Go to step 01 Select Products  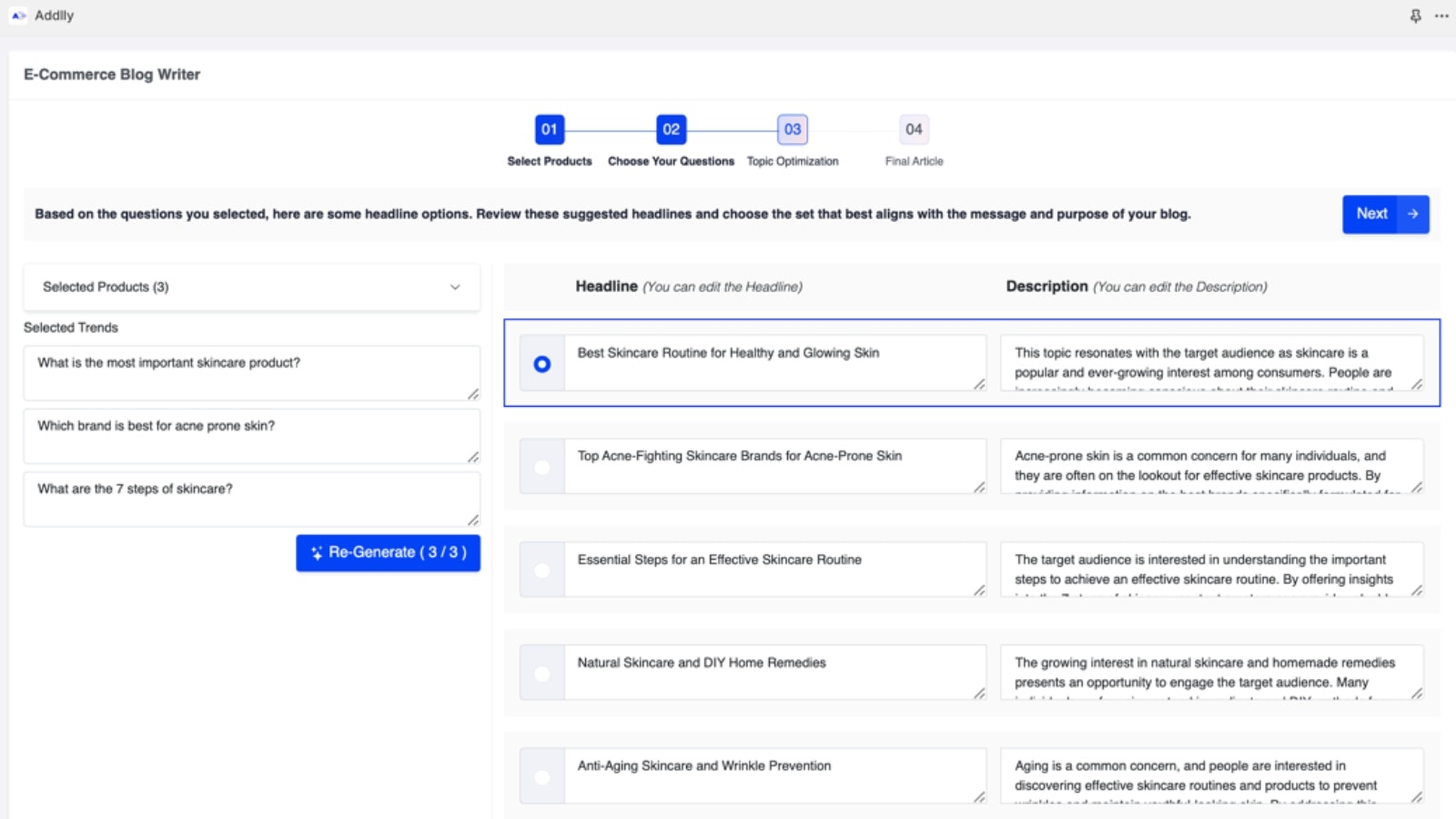550,129
